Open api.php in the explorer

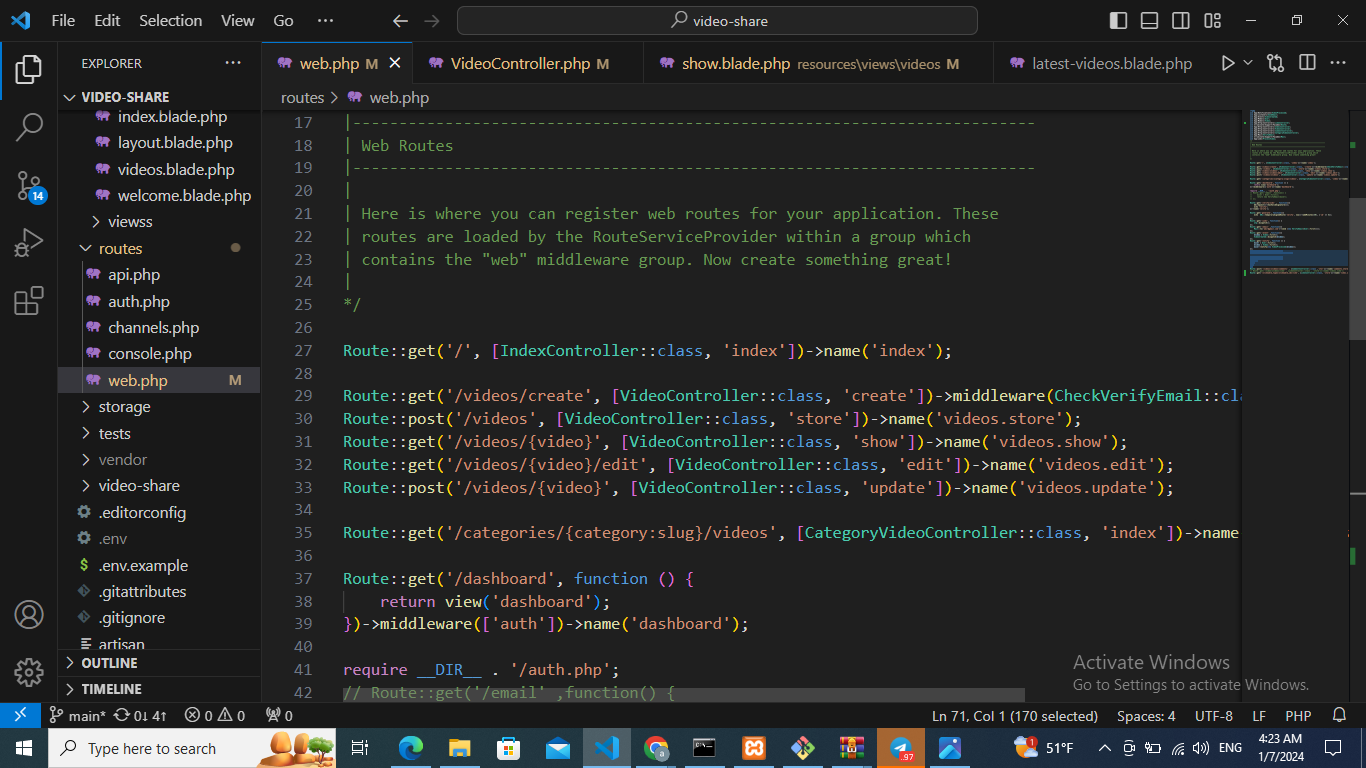pyautogui.click(x=160, y=275)
